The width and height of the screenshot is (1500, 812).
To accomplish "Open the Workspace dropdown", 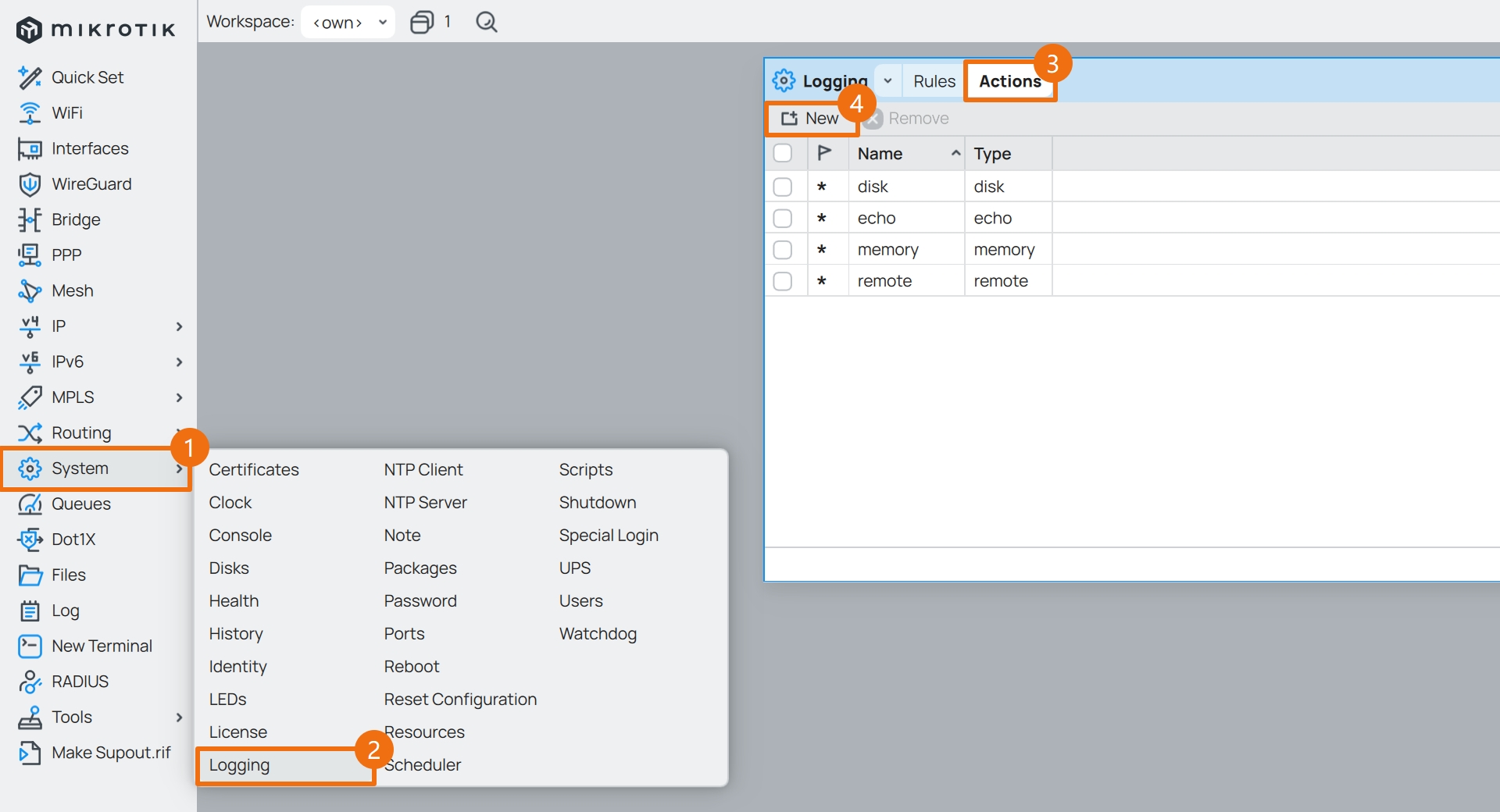I will pos(348,22).
